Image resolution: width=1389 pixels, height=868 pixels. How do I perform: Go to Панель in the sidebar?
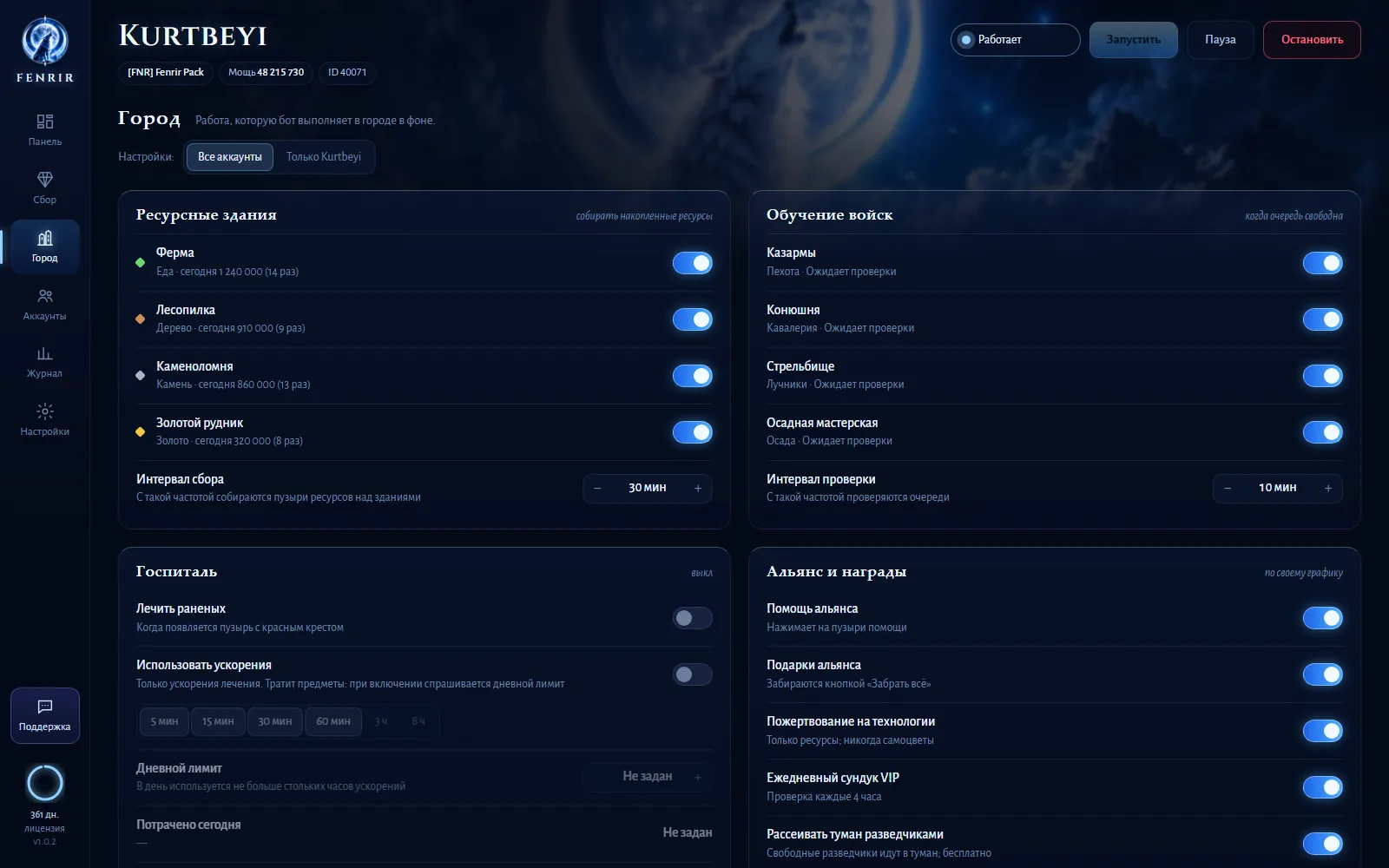(x=45, y=129)
